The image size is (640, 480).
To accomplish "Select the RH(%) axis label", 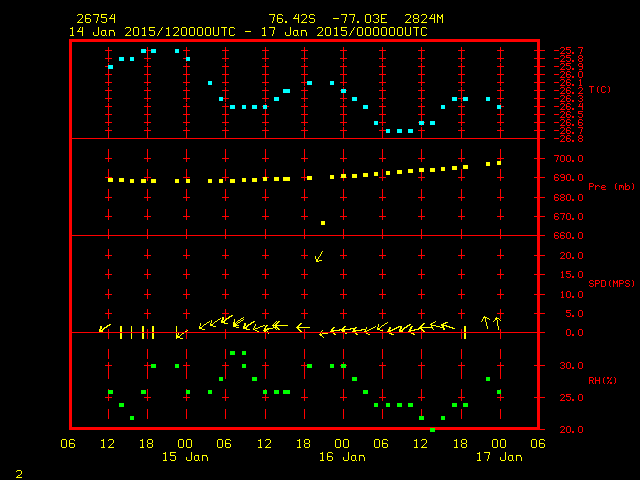I will click(x=602, y=380).
